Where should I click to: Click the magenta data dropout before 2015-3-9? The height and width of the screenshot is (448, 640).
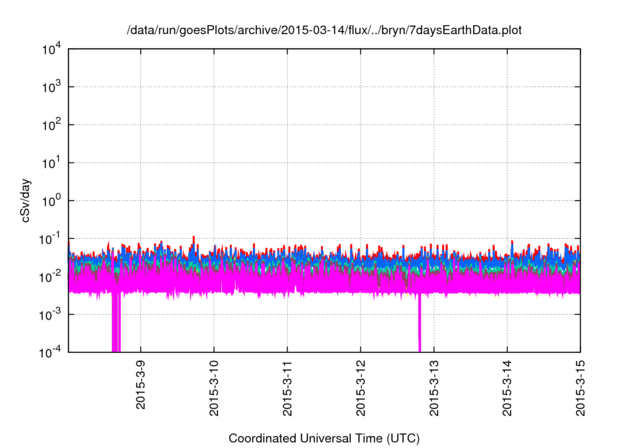[x=116, y=322]
